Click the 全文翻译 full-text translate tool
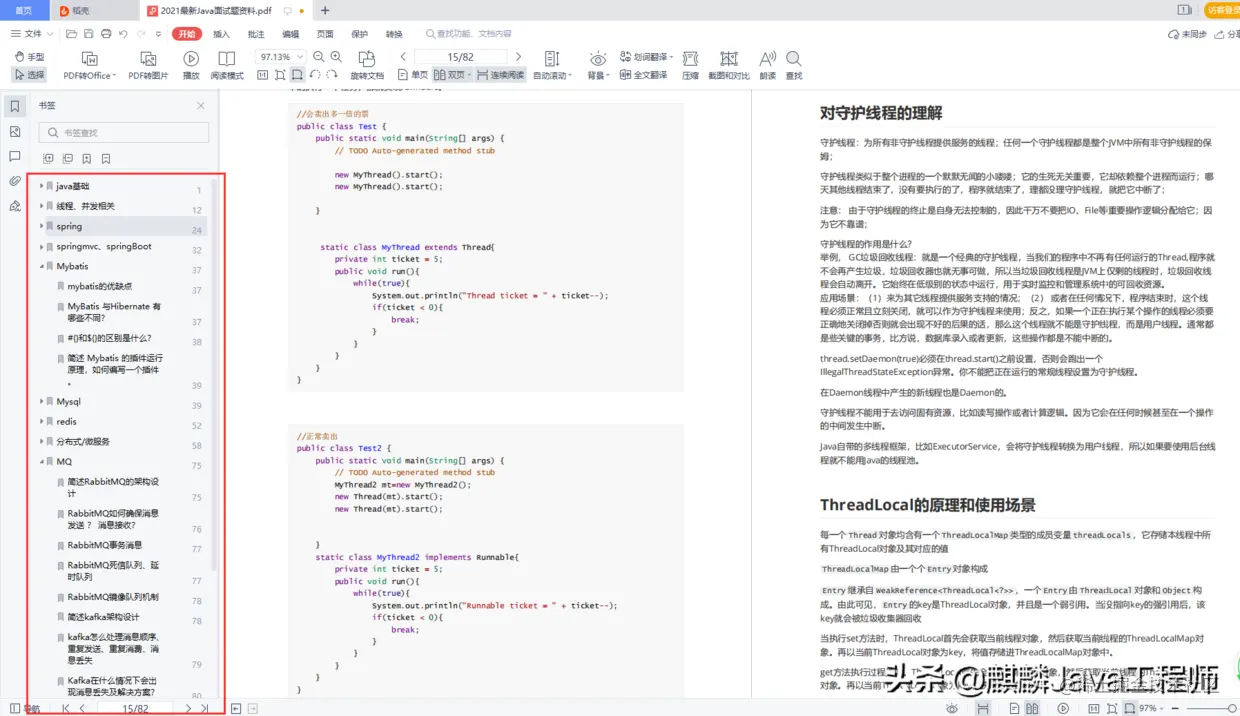 (x=644, y=75)
